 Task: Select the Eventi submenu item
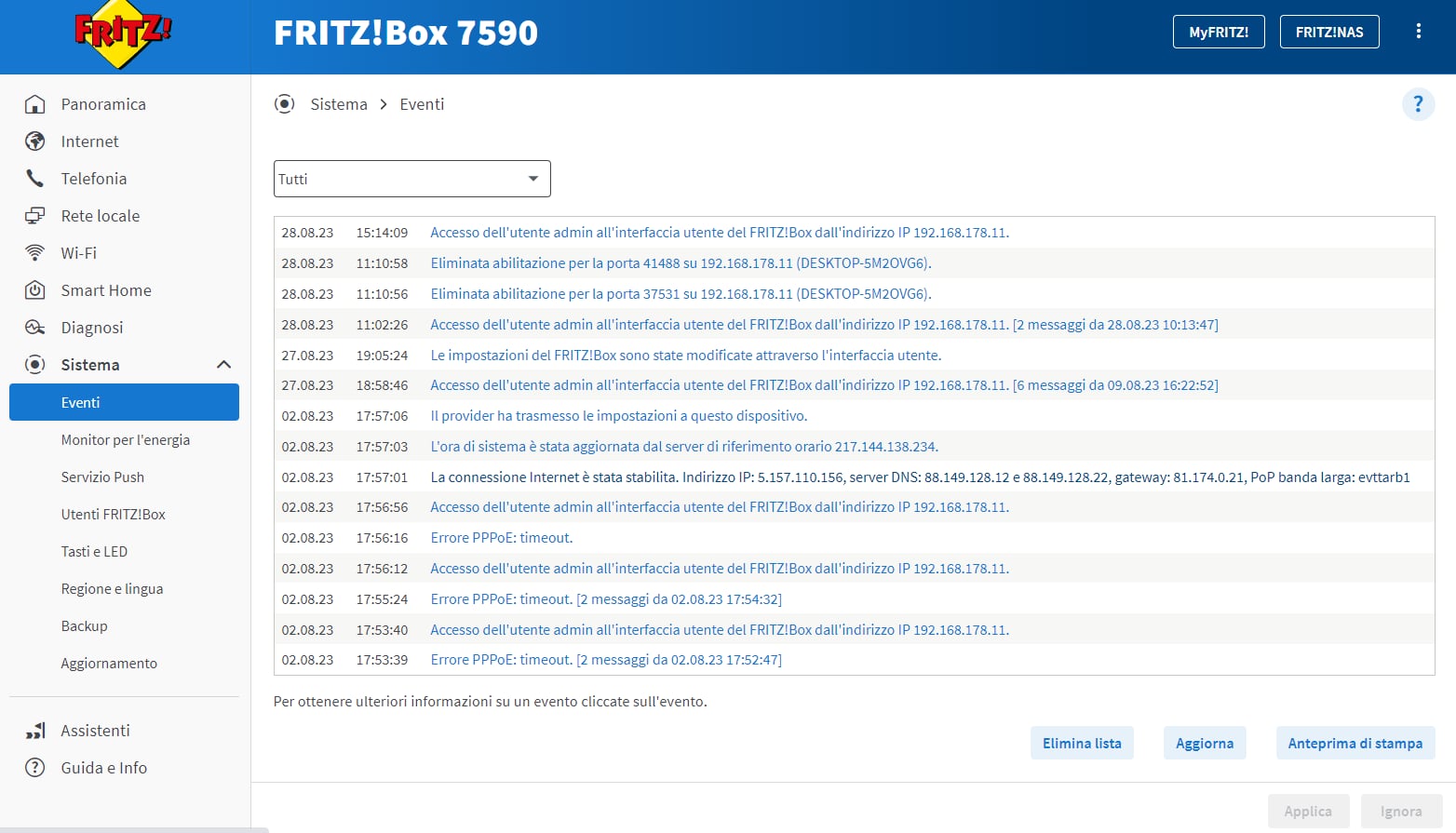tap(124, 402)
